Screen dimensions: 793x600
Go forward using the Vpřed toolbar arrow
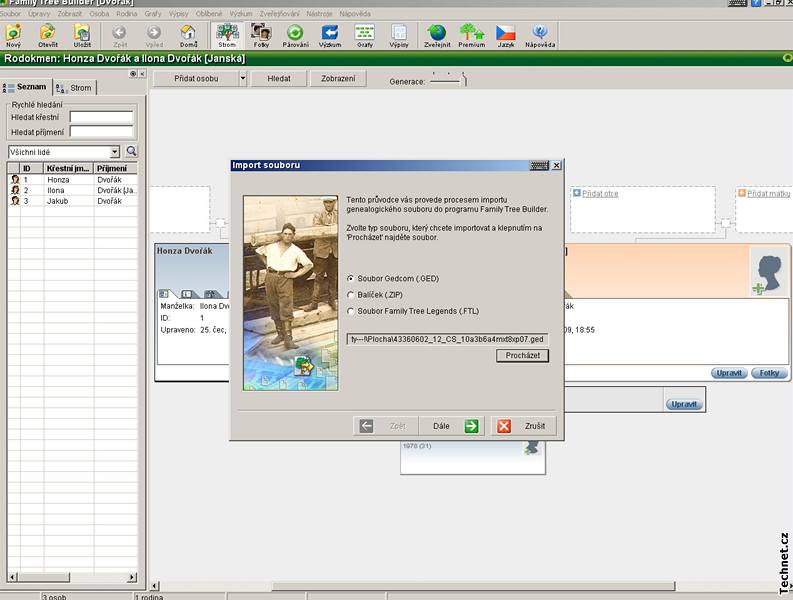(154, 34)
